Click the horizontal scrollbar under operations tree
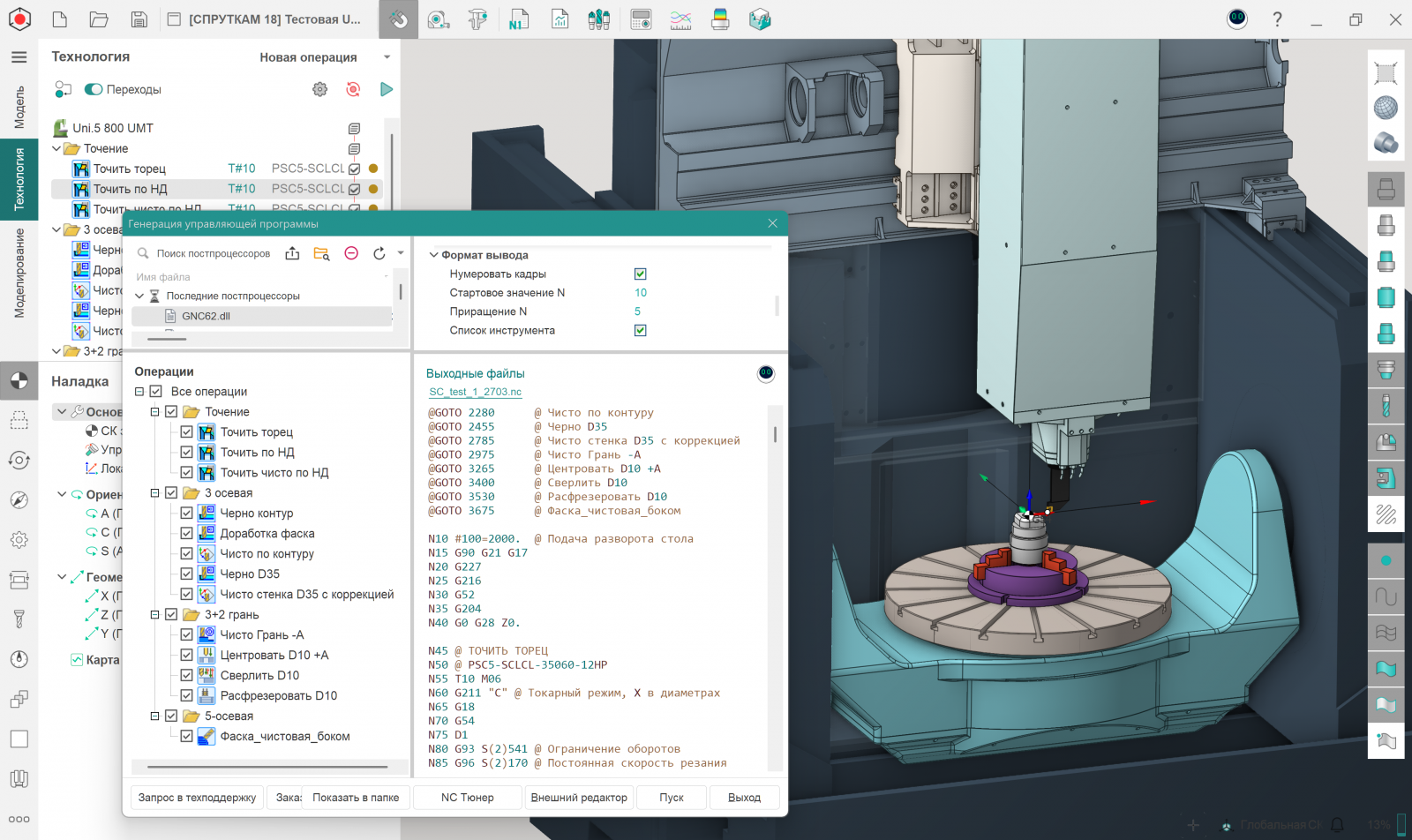Image resolution: width=1412 pixels, height=840 pixels. (x=267, y=767)
